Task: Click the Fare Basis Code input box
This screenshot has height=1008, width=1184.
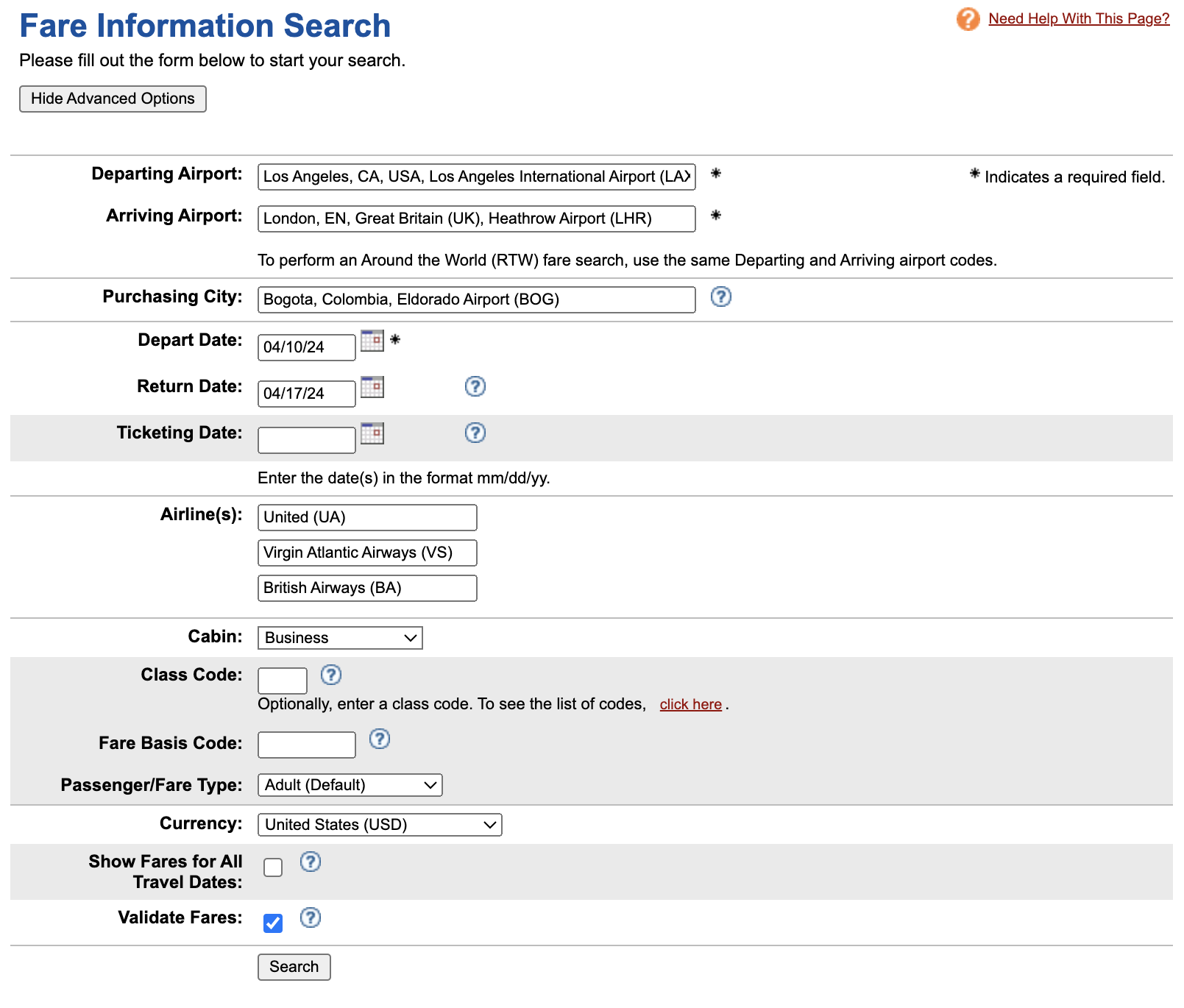Action: point(307,745)
